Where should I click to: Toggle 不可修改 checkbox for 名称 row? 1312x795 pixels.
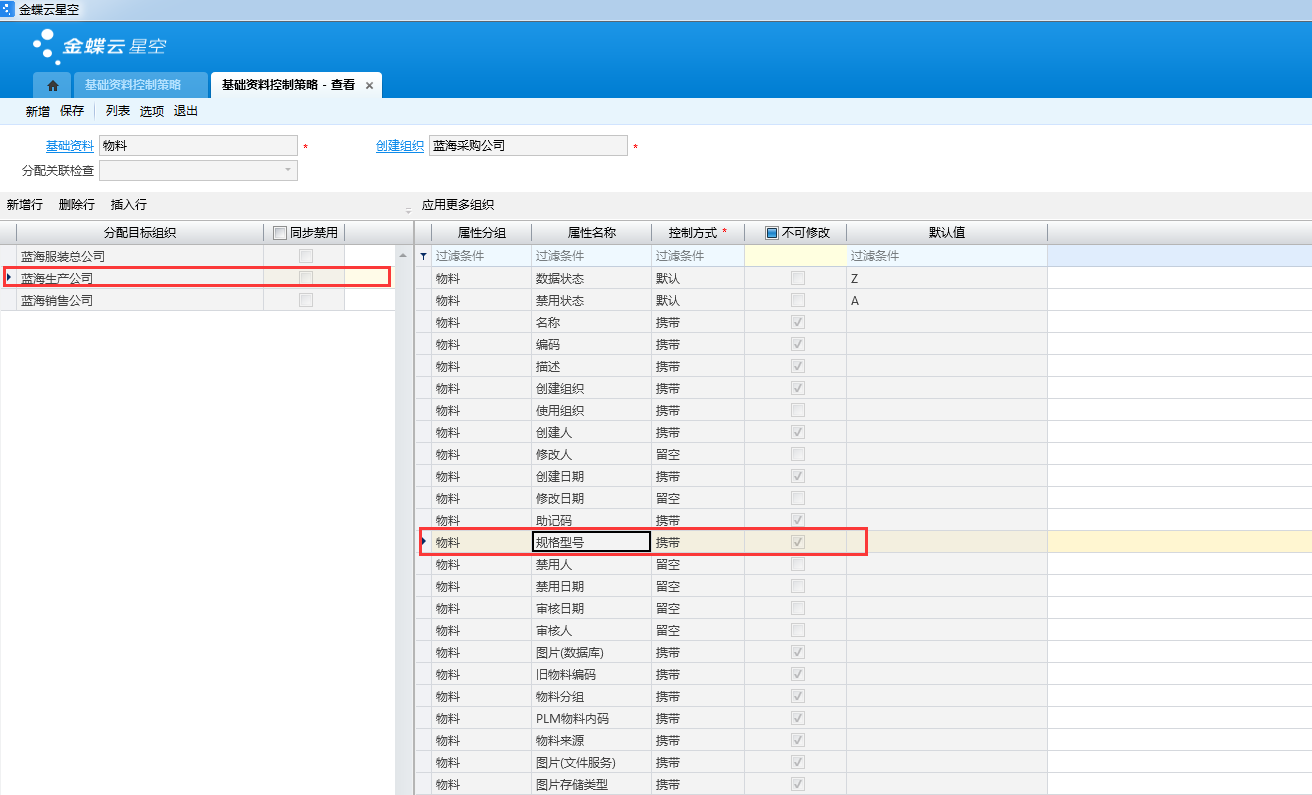(797, 322)
